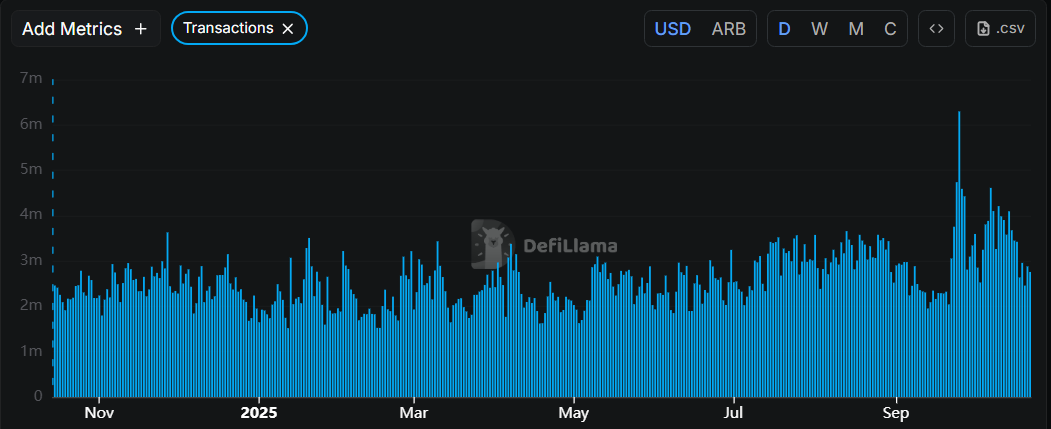The image size is (1051, 429).
Task: Click the file download icon in .csv button
Action: pyautogui.click(x=984, y=29)
